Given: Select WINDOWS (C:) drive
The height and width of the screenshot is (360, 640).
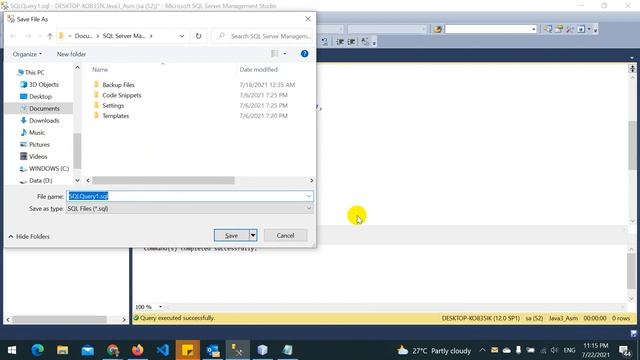Looking at the screenshot, I should click(x=49, y=169).
